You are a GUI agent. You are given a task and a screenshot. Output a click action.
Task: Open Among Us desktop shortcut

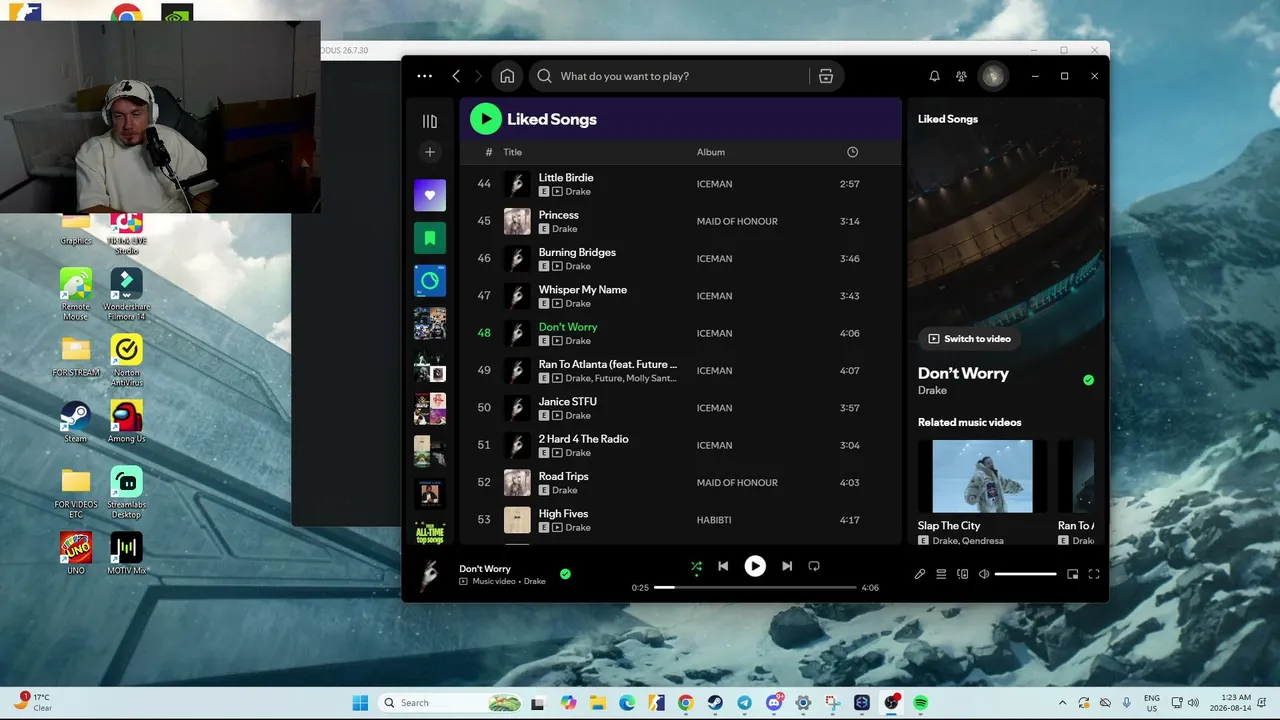[126, 422]
